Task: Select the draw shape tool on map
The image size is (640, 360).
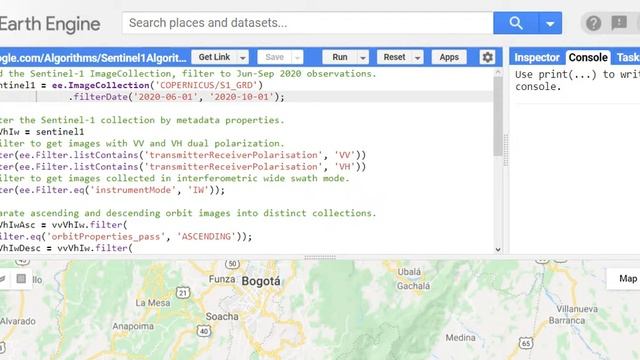Action: (x=2, y=279)
